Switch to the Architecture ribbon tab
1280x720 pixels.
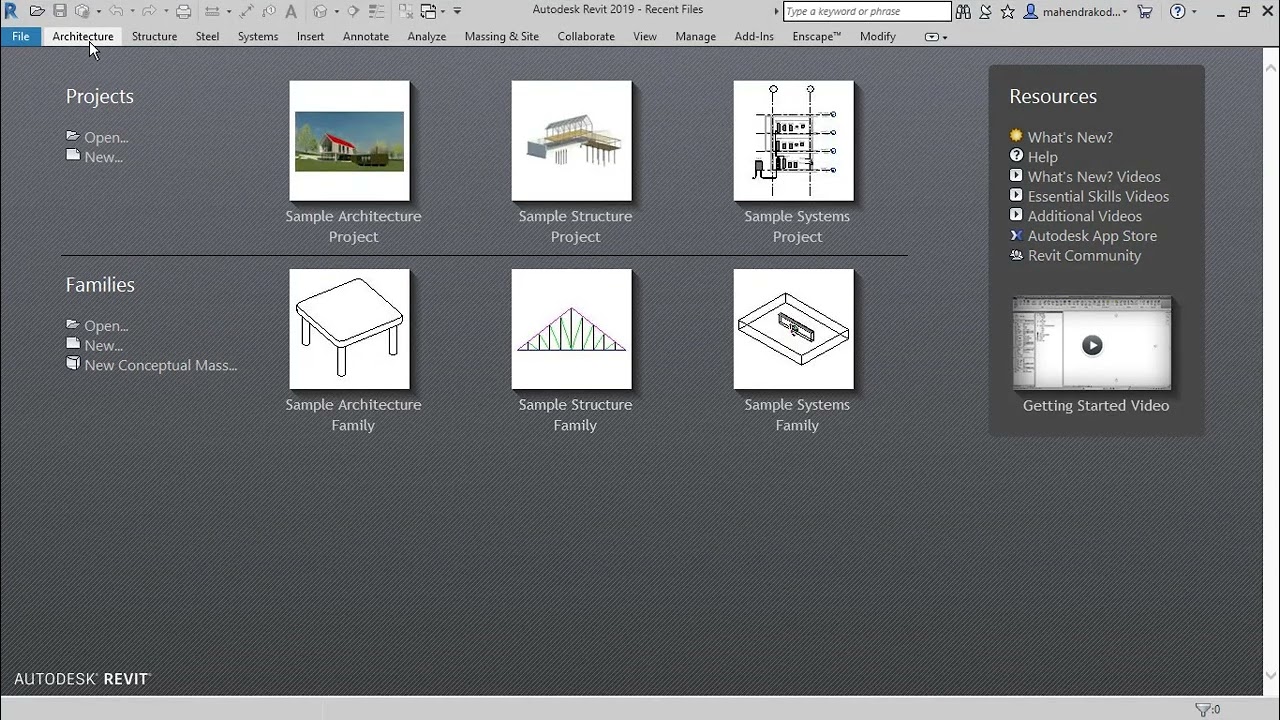(83, 36)
